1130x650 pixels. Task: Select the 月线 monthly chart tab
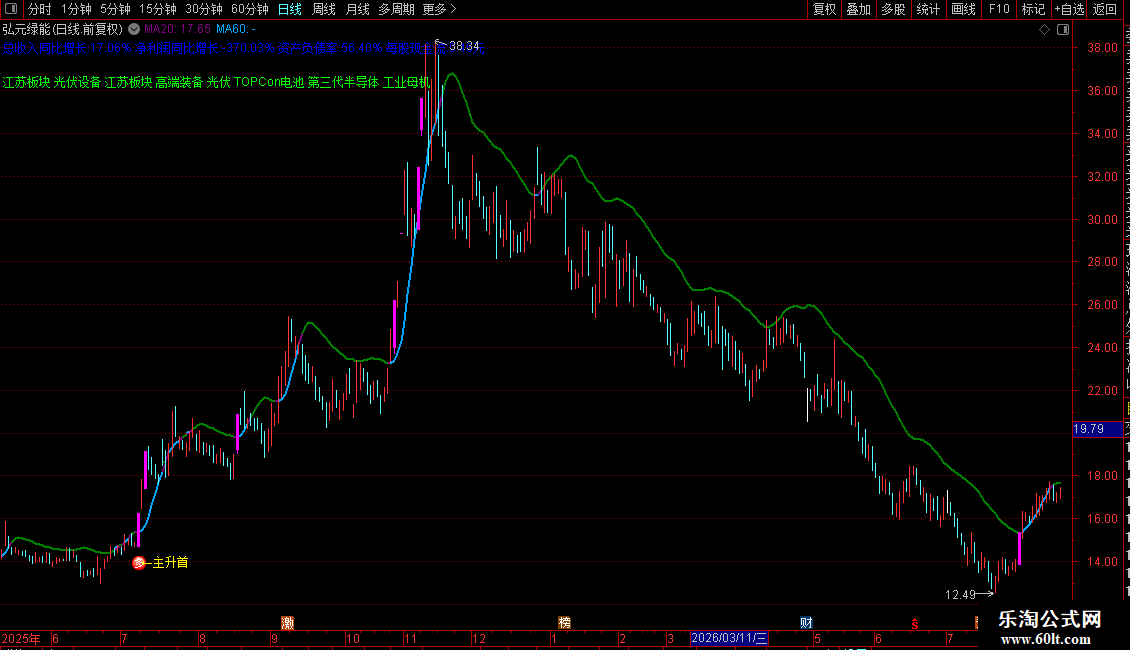(x=357, y=9)
